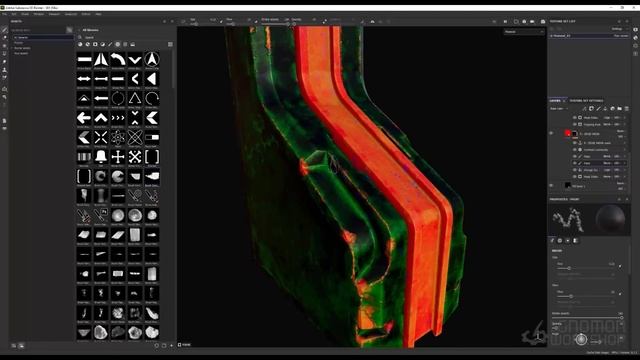Add a folder in the Layers panel

[x=620, y=109]
